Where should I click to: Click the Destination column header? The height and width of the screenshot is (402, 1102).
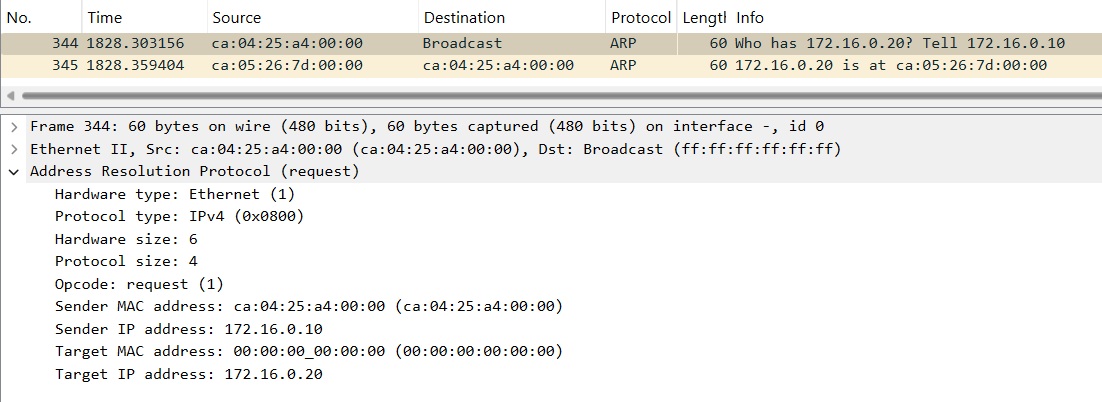click(512, 18)
